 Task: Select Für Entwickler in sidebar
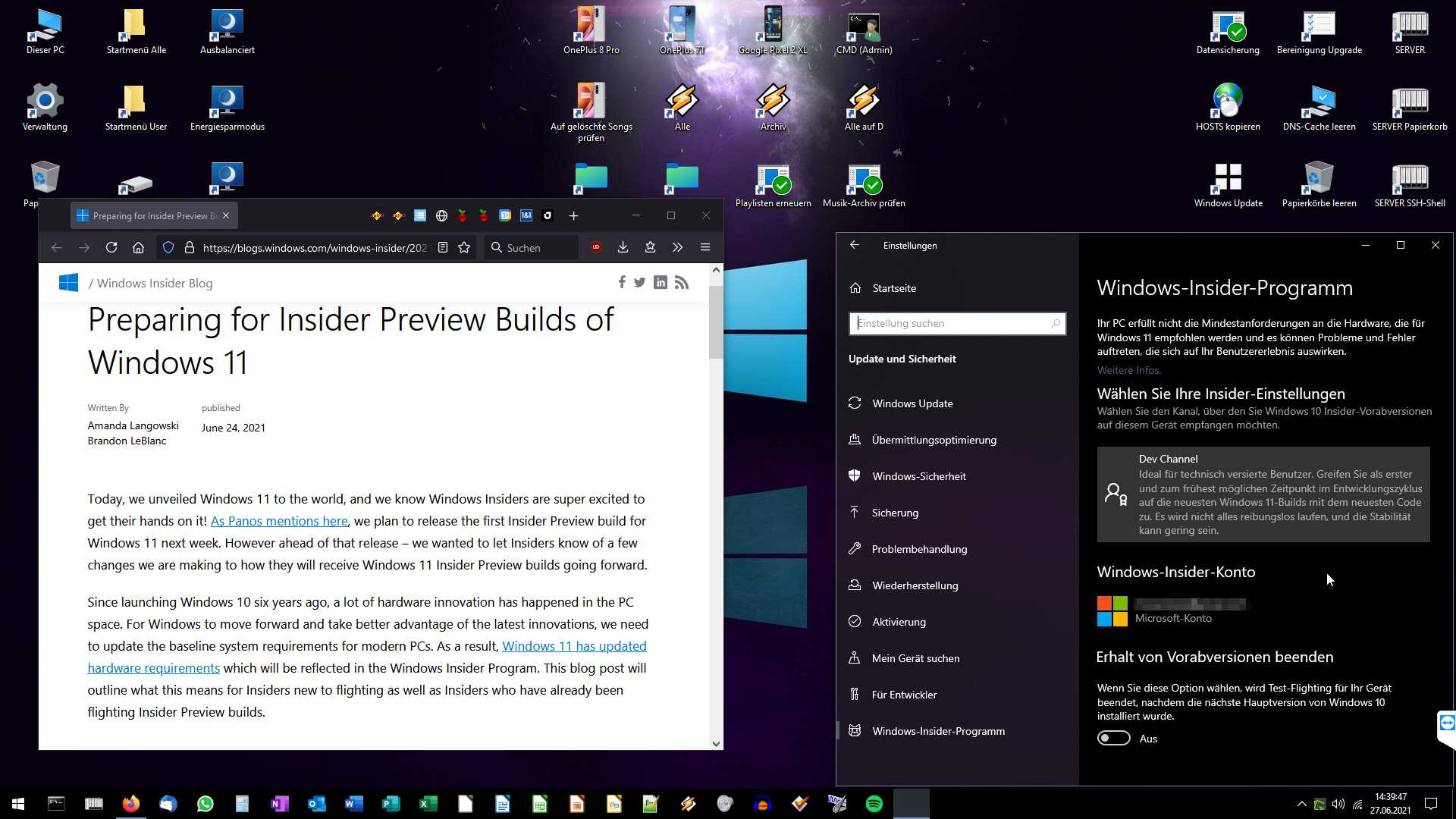pyautogui.click(x=957, y=695)
